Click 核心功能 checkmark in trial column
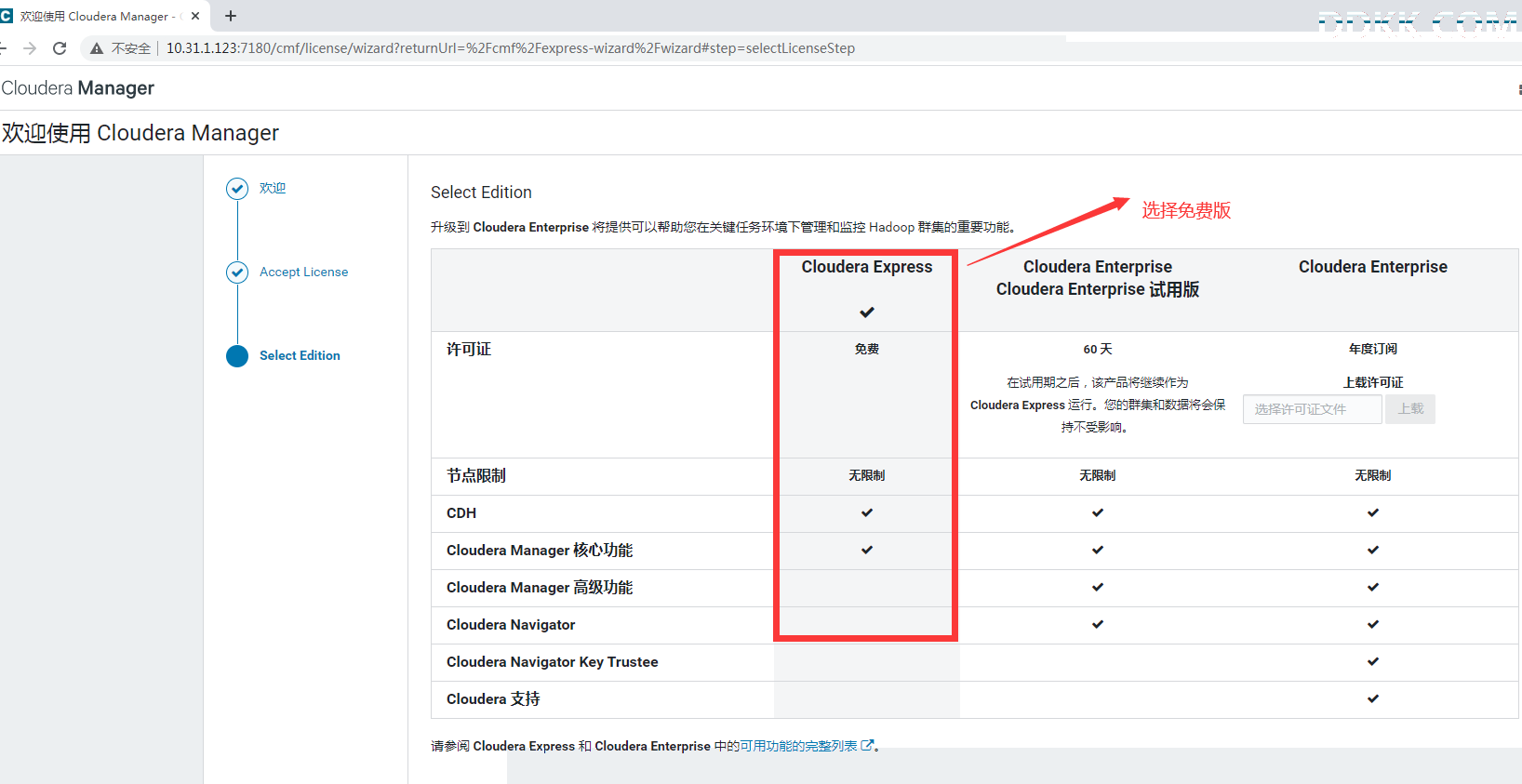 [x=1098, y=550]
